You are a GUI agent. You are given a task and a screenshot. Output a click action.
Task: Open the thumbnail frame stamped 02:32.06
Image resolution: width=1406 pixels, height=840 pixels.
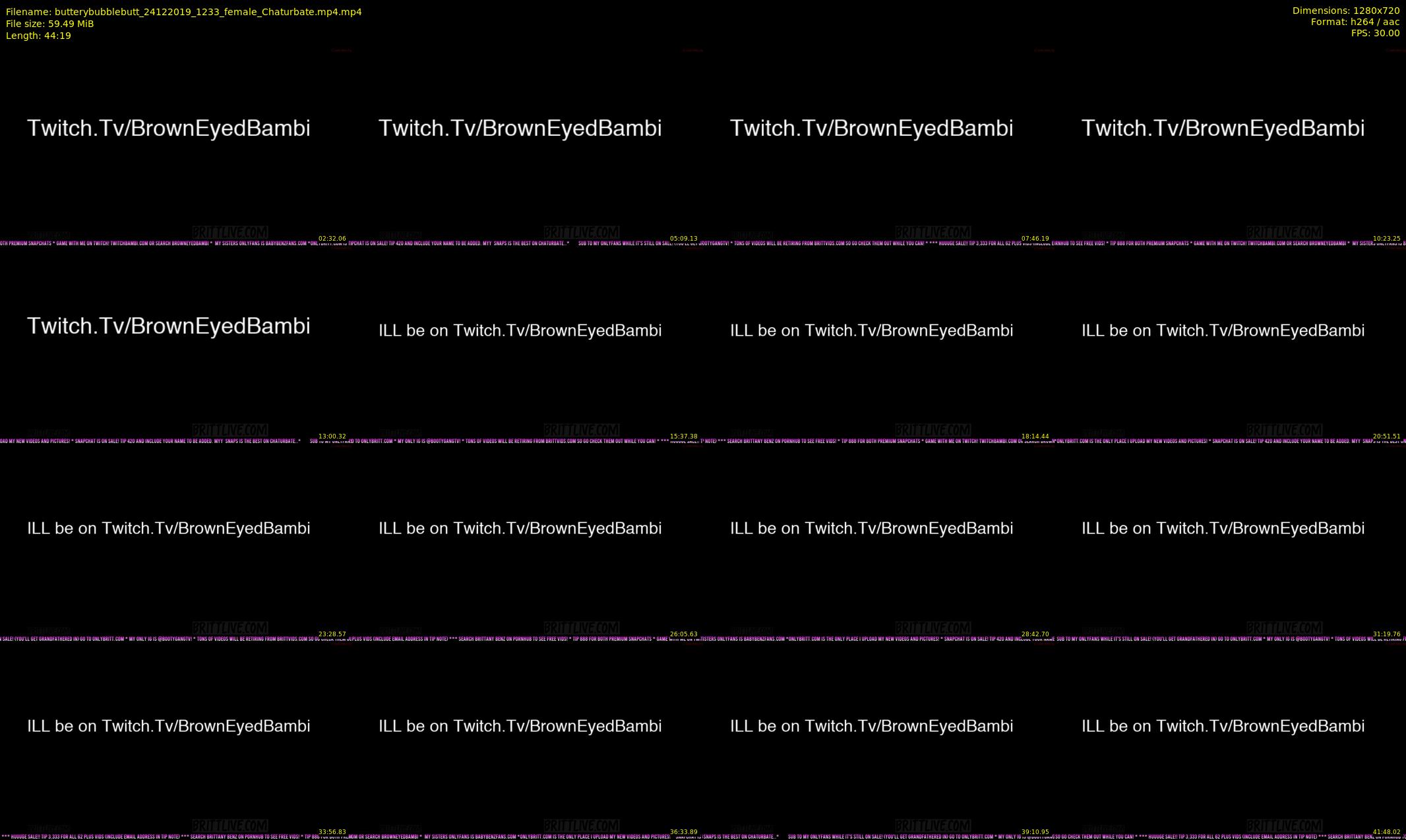(x=175, y=146)
